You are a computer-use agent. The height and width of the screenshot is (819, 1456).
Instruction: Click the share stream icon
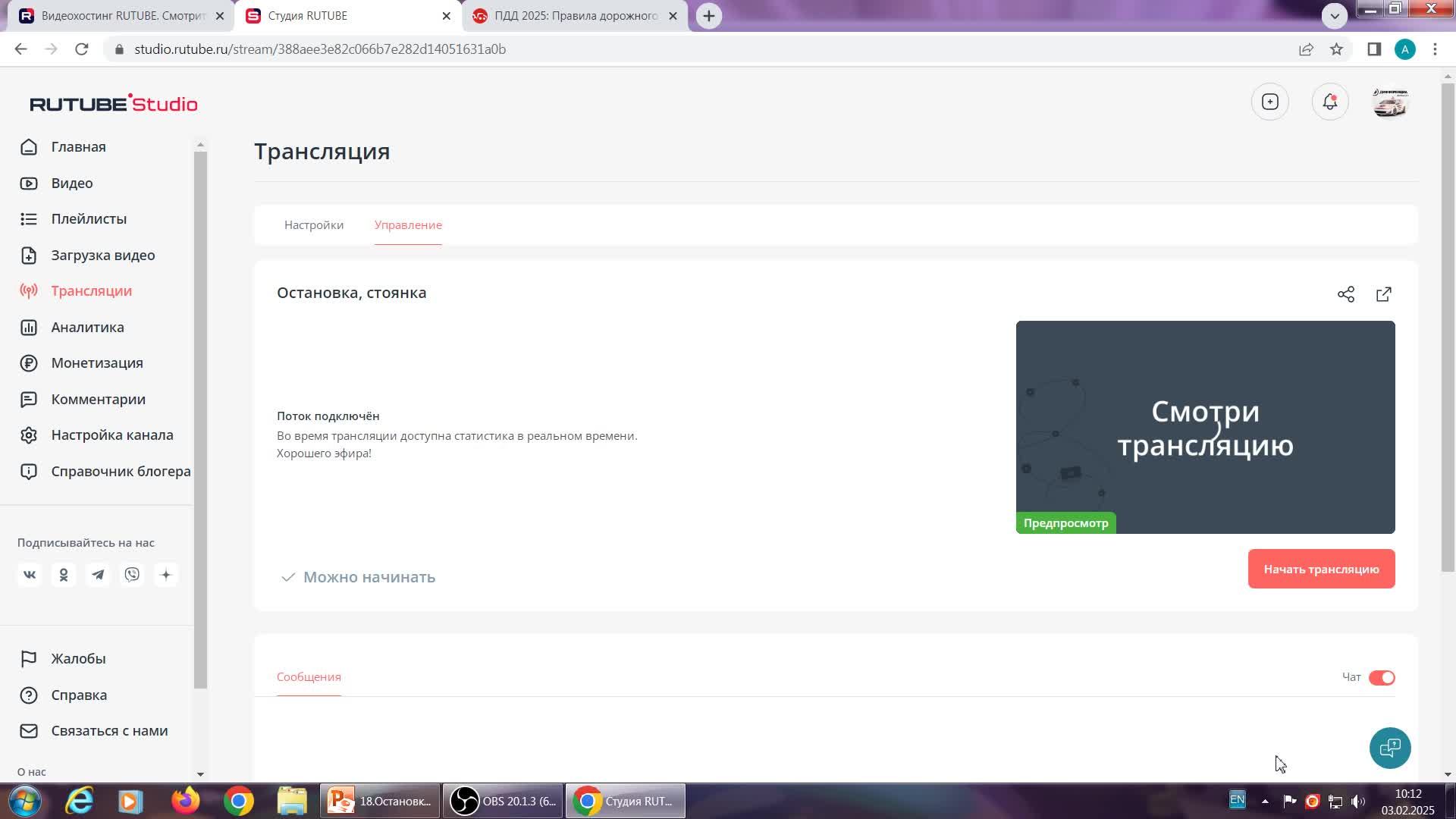tap(1346, 294)
